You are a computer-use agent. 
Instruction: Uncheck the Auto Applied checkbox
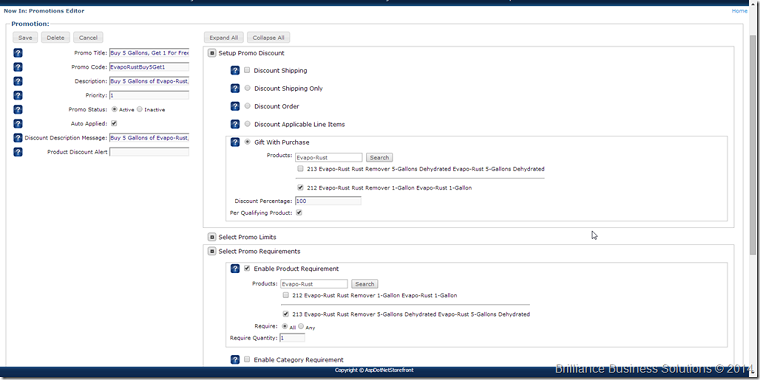coord(114,124)
